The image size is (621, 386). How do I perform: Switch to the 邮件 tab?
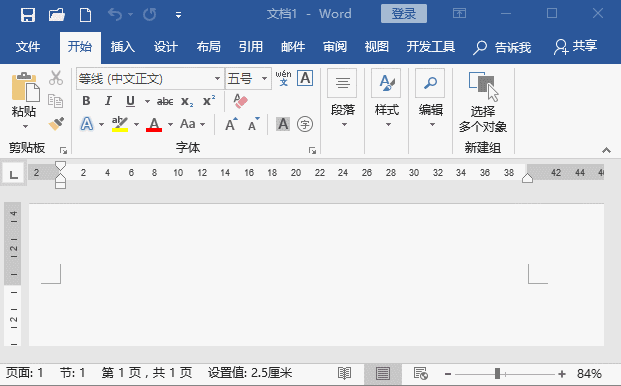(x=293, y=47)
